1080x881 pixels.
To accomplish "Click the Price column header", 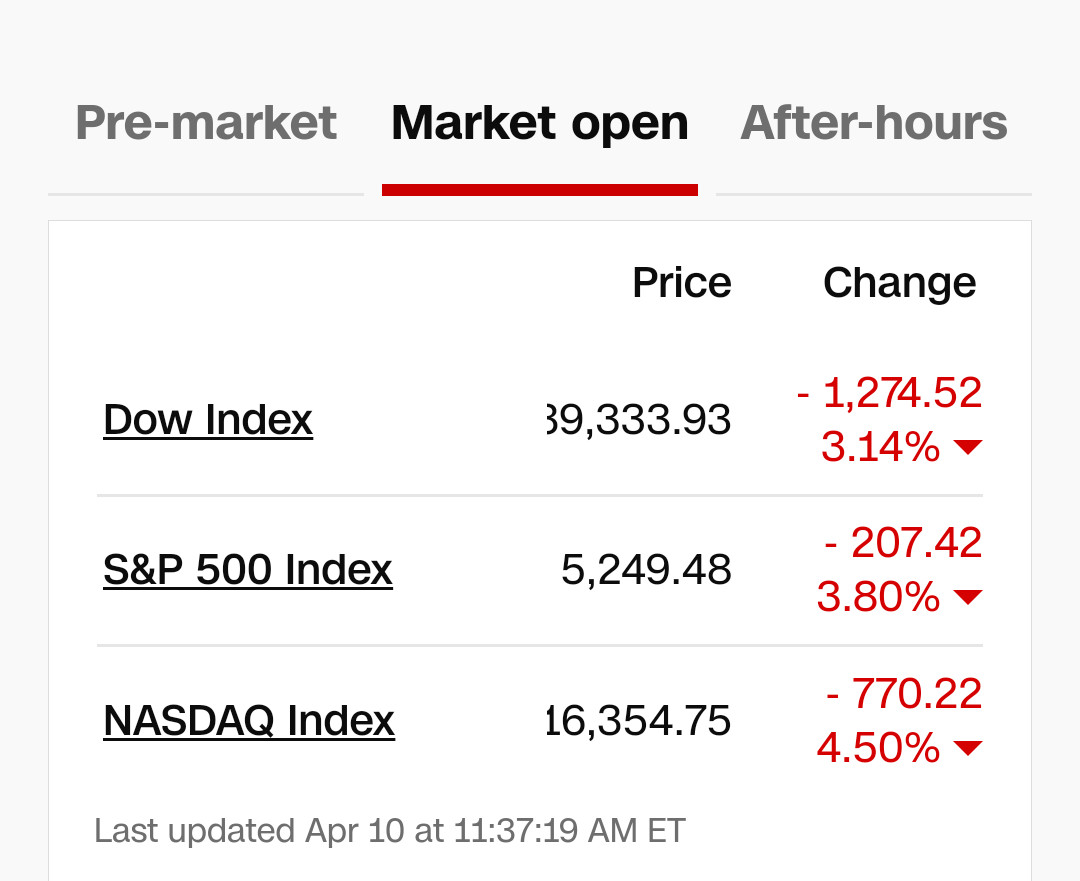I will click(x=681, y=283).
